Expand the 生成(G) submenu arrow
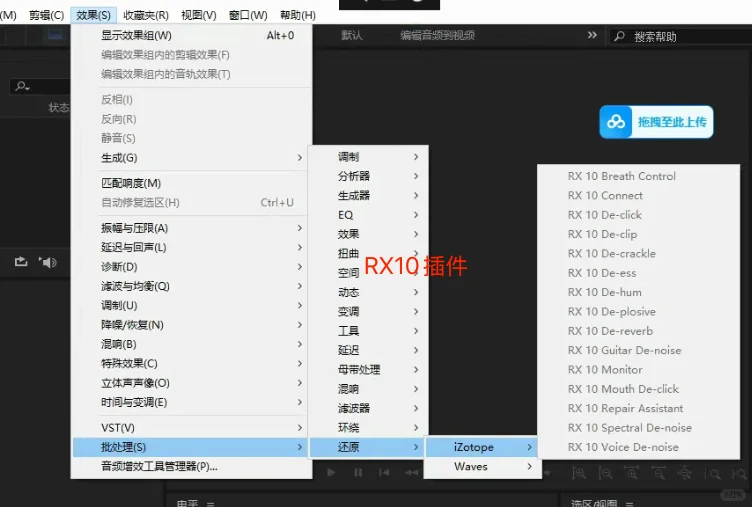Screen dimensions: 752x507 [300, 157]
